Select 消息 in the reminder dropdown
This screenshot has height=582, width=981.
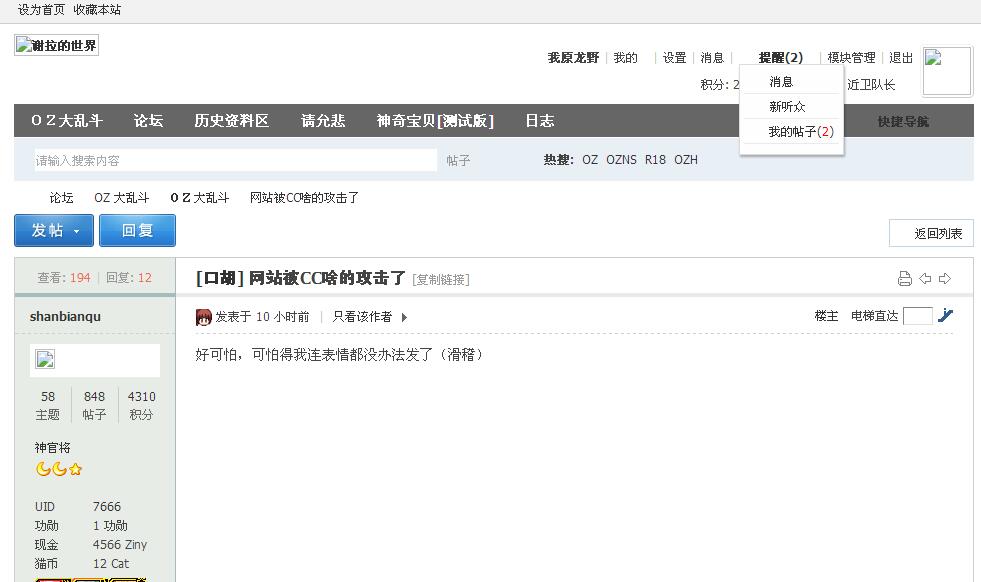781,82
